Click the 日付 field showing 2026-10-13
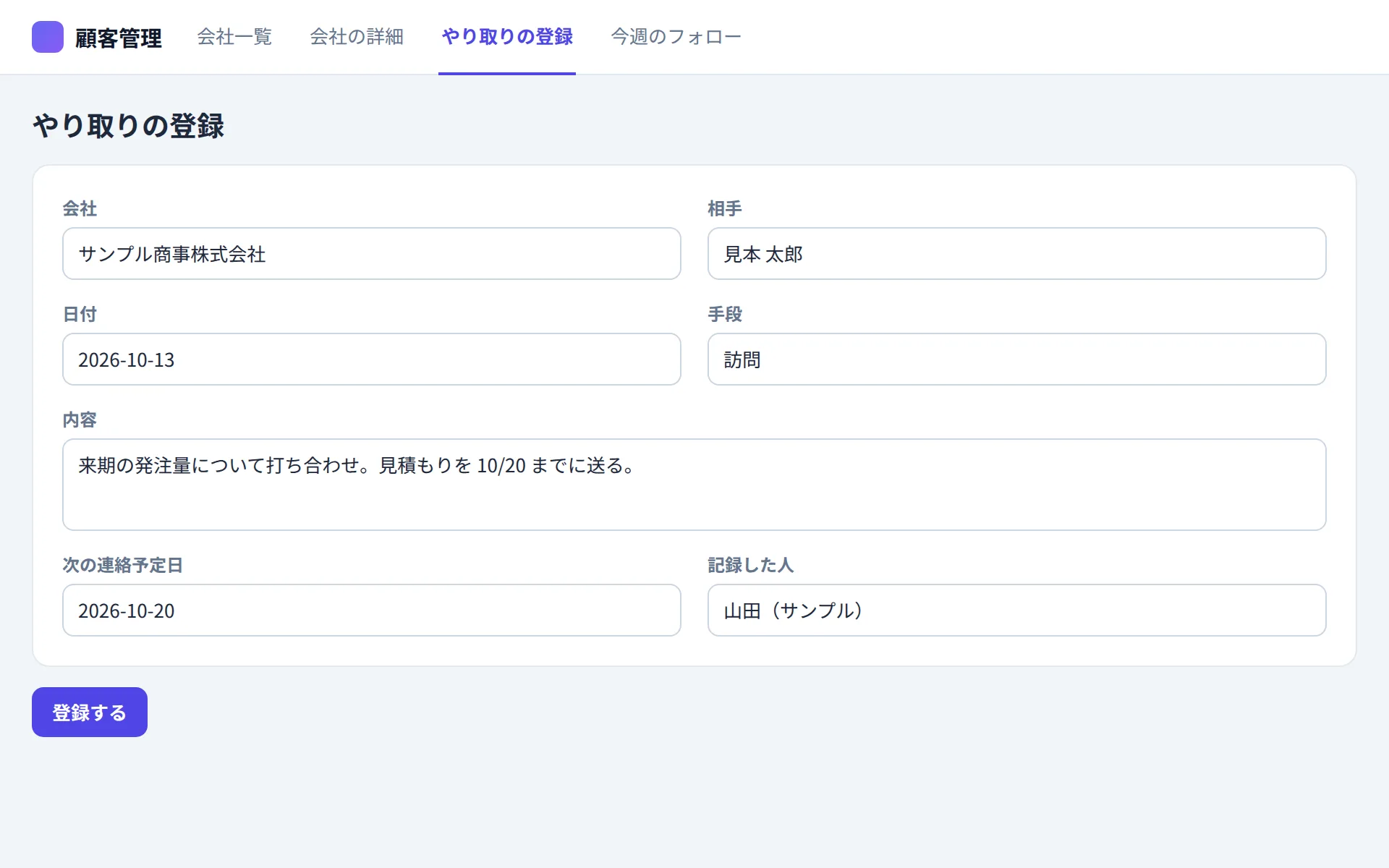Image resolution: width=1389 pixels, height=868 pixels. click(x=372, y=359)
